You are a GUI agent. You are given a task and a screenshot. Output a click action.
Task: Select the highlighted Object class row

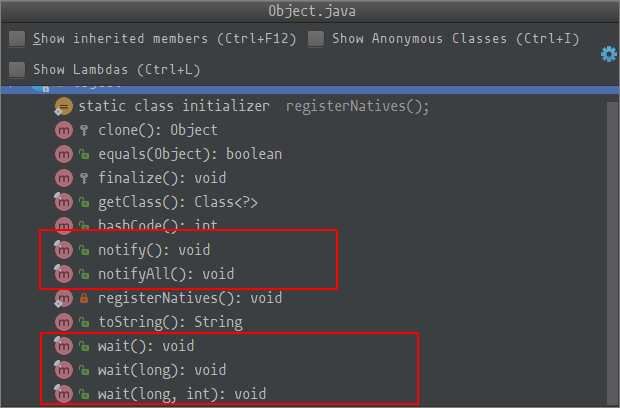tap(310, 89)
